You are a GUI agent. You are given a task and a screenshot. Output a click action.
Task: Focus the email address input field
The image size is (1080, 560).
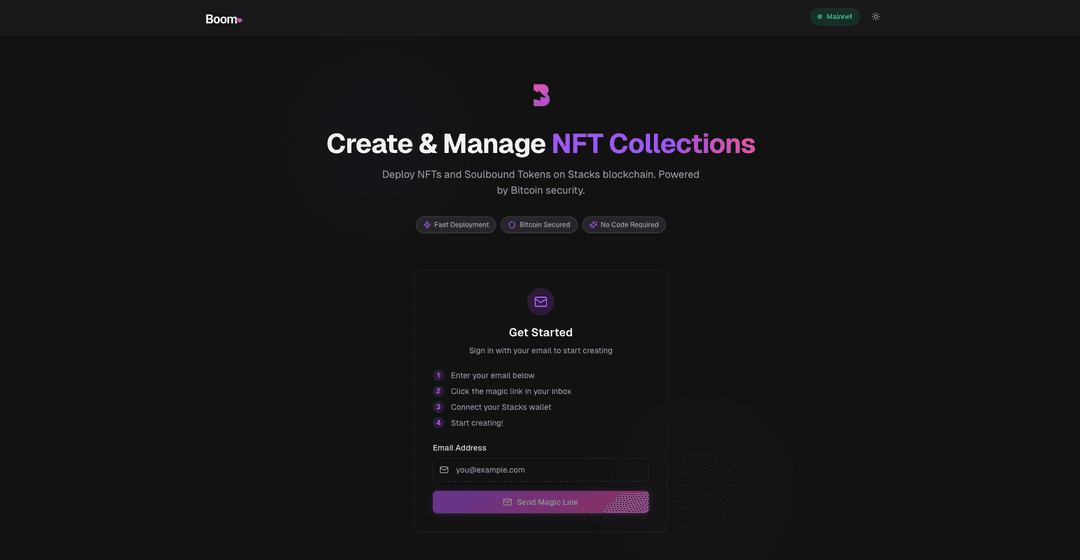click(x=541, y=470)
